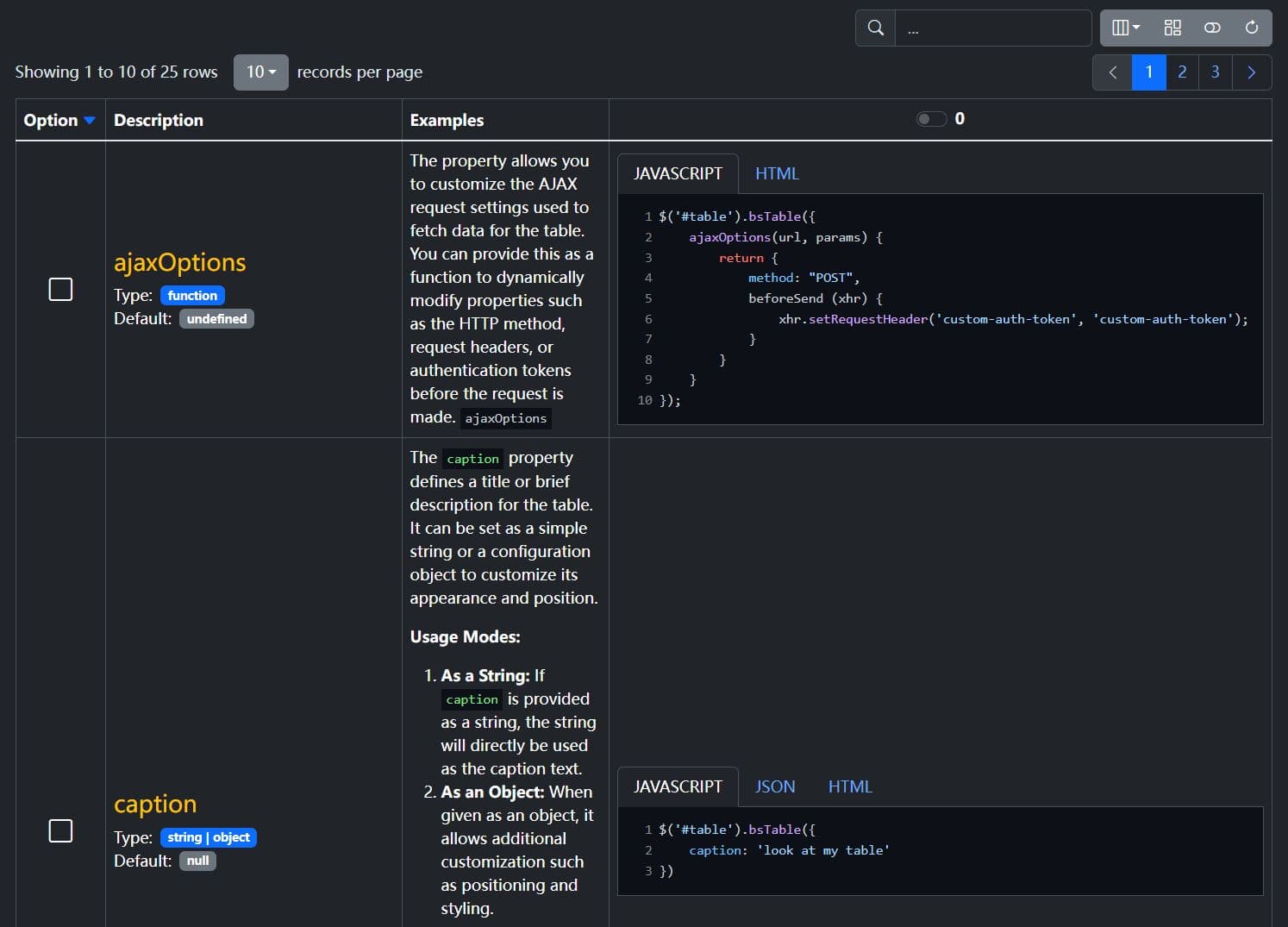Image resolution: width=1288 pixels, height=927 pixels.
Task: Go to next page with right chevron
Action: coord(1252,72)
